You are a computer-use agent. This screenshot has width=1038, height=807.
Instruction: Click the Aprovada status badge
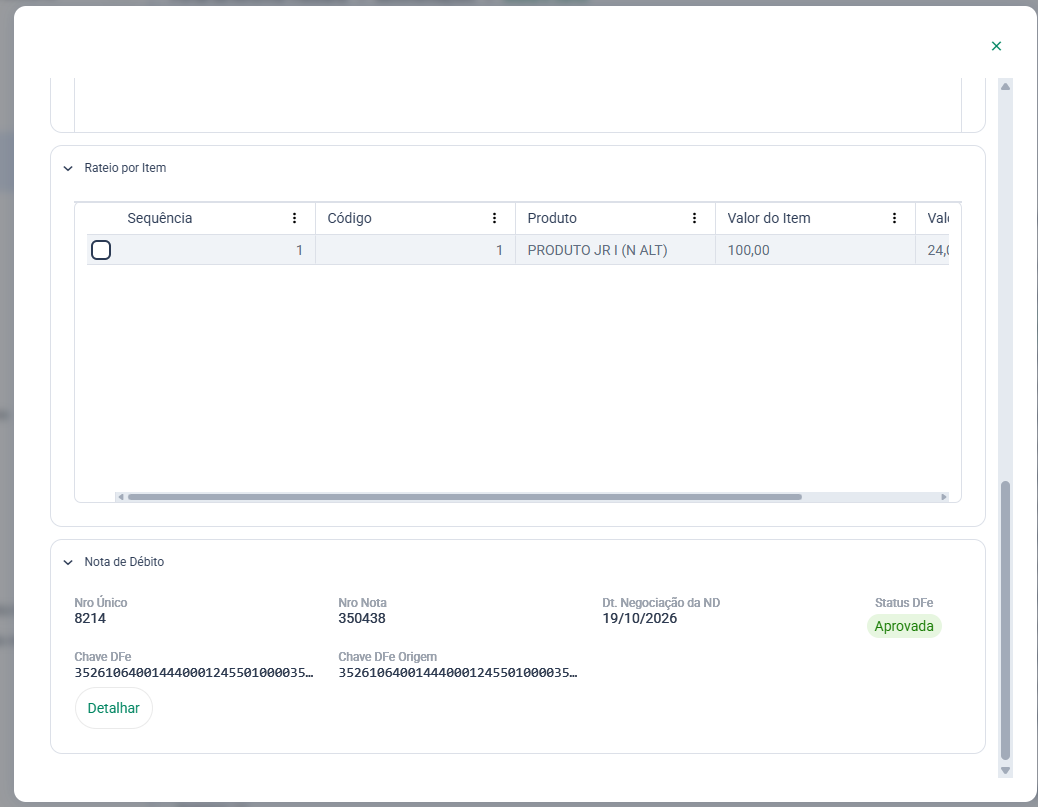pos(904,626)
